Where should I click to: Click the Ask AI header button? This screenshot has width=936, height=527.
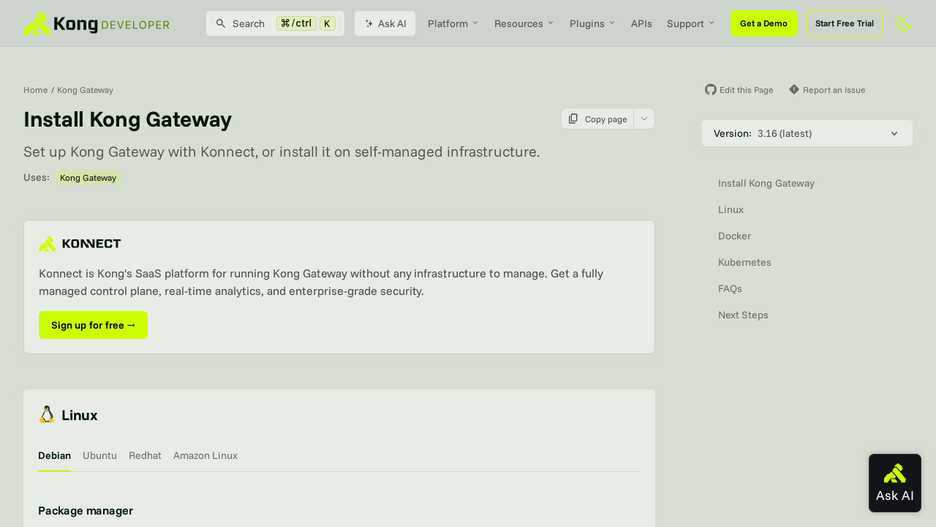[x=385, y=23]
